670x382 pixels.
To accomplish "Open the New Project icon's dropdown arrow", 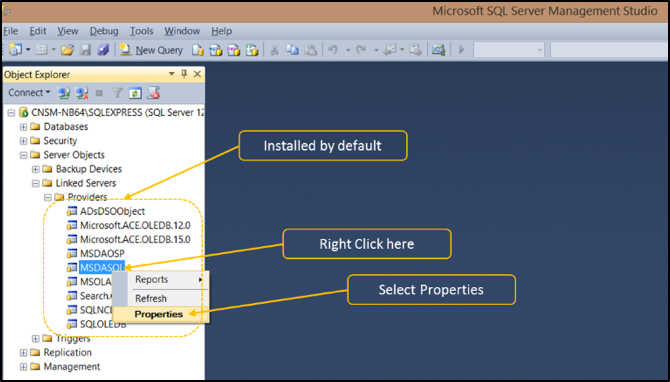I will tap(28, 50).
